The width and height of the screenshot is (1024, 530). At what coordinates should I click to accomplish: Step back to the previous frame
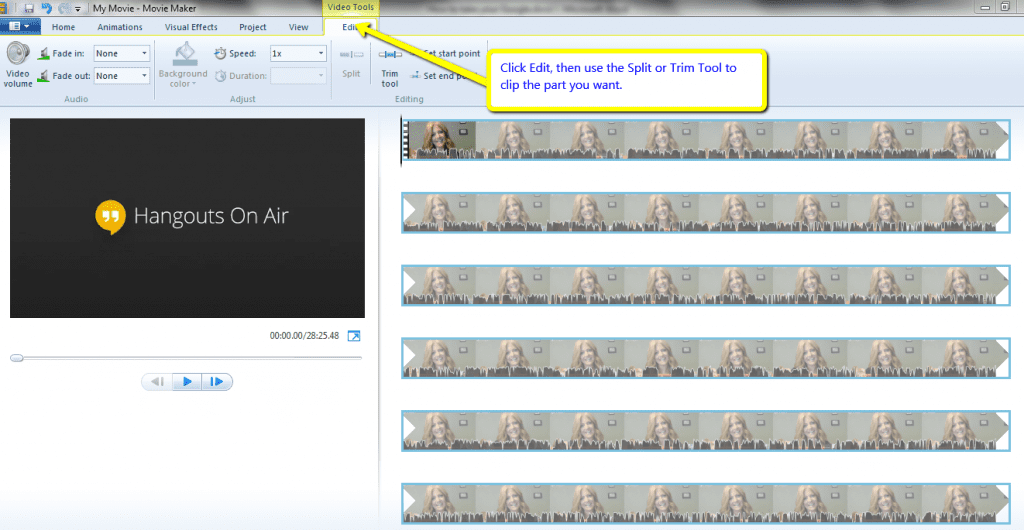click(x=156, y=382)
